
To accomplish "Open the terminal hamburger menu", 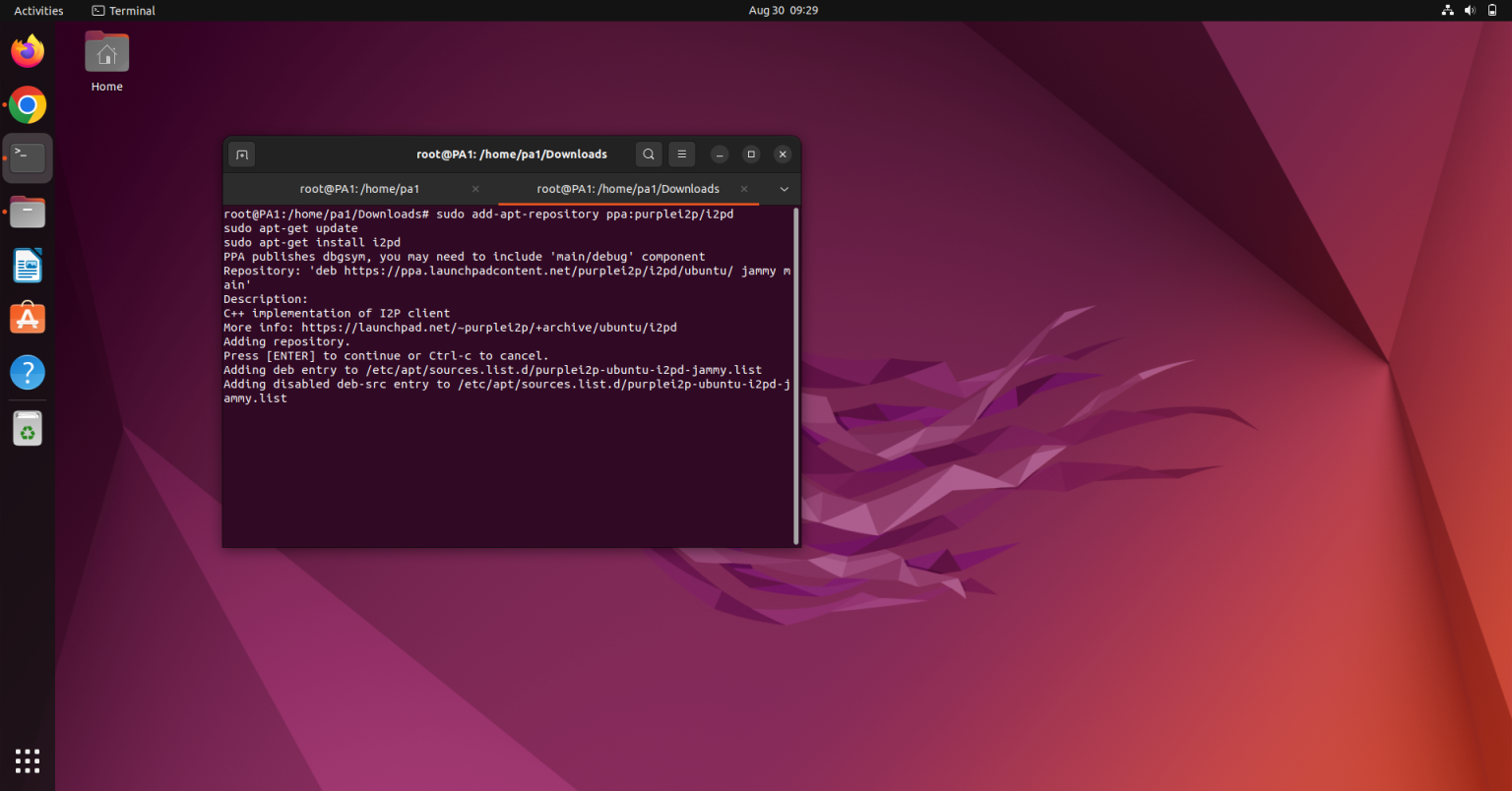I will tap(681, 154).
